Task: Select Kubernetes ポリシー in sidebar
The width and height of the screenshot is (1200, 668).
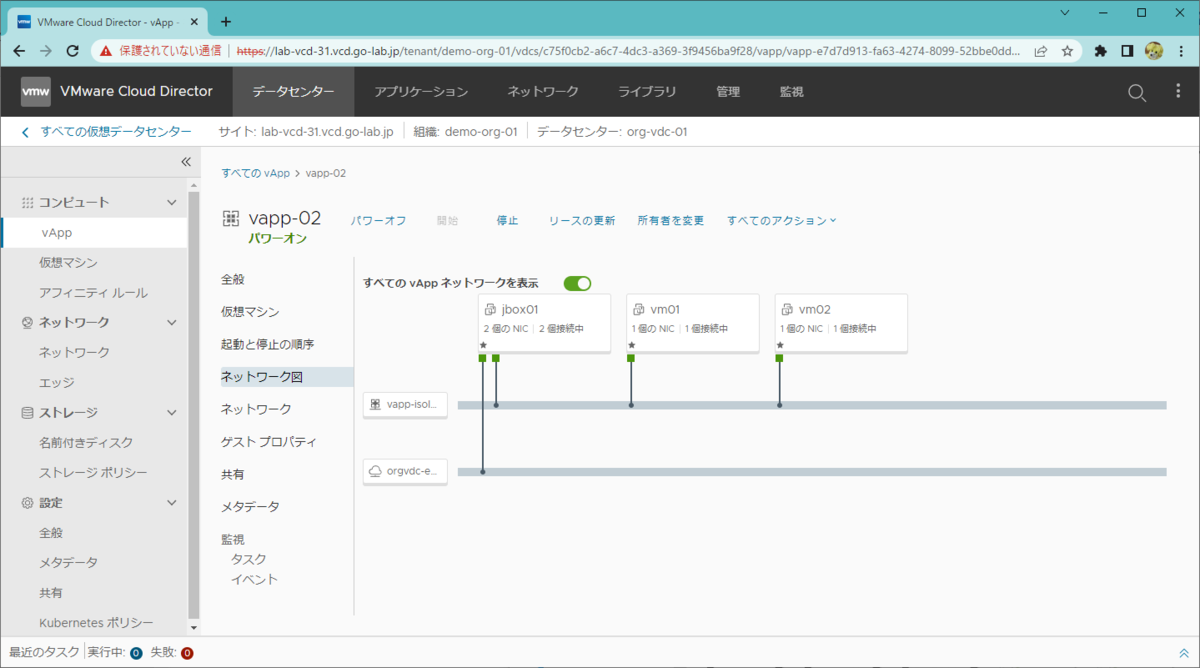Action: [x=96, y=622]
